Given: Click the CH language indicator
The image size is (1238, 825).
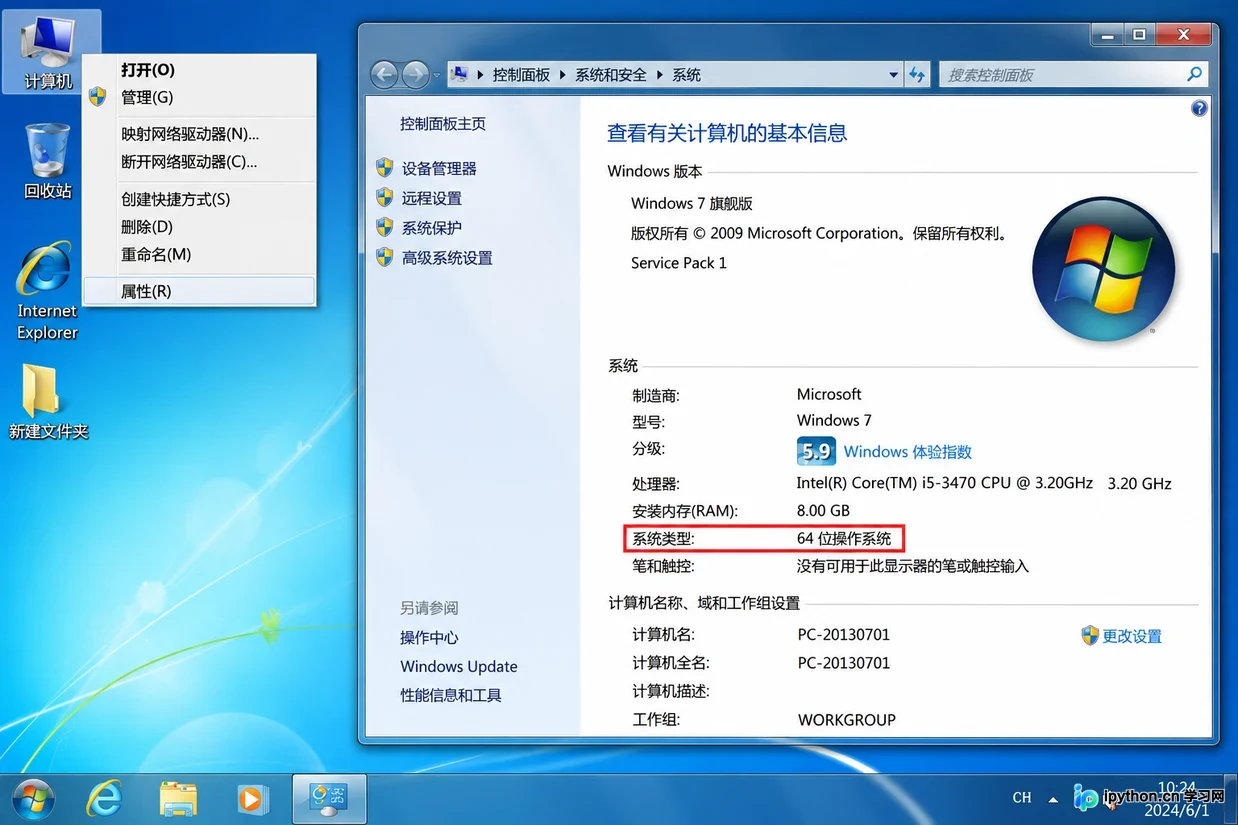Looking at the screenshot, I should (x=1021, y=798).
